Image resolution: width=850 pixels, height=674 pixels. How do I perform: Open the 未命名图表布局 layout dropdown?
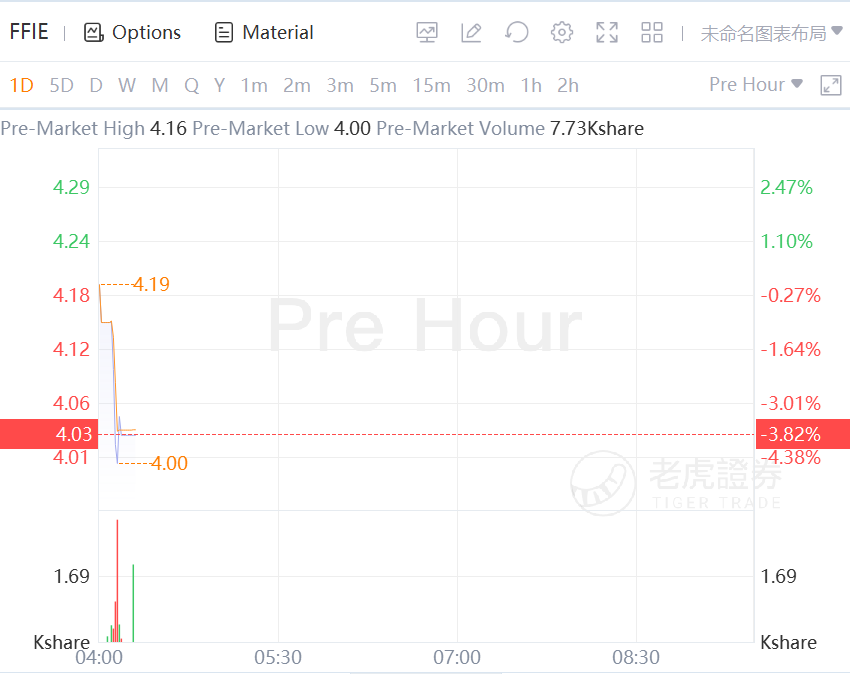[770, 33]
